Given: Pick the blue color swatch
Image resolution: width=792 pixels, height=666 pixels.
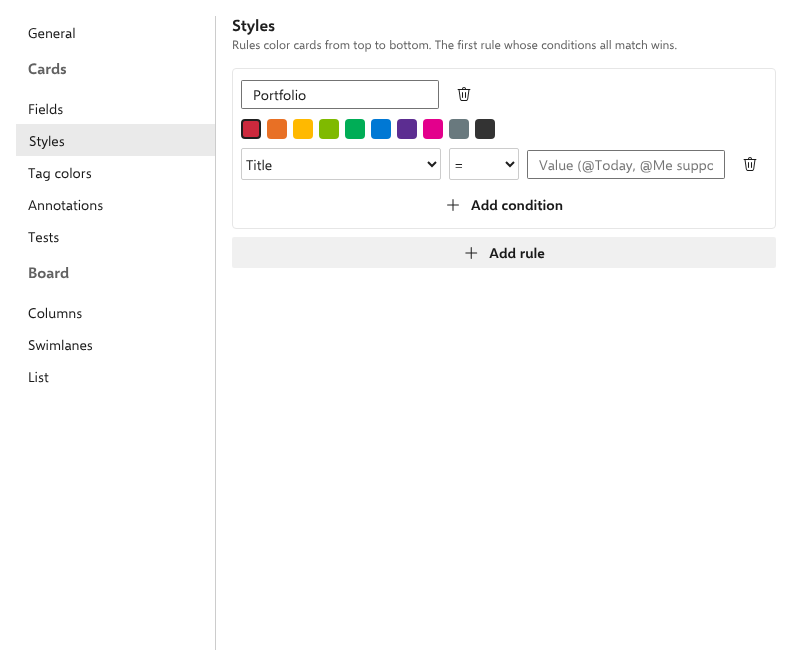Looking at the screenshot, I should point(381,129).
